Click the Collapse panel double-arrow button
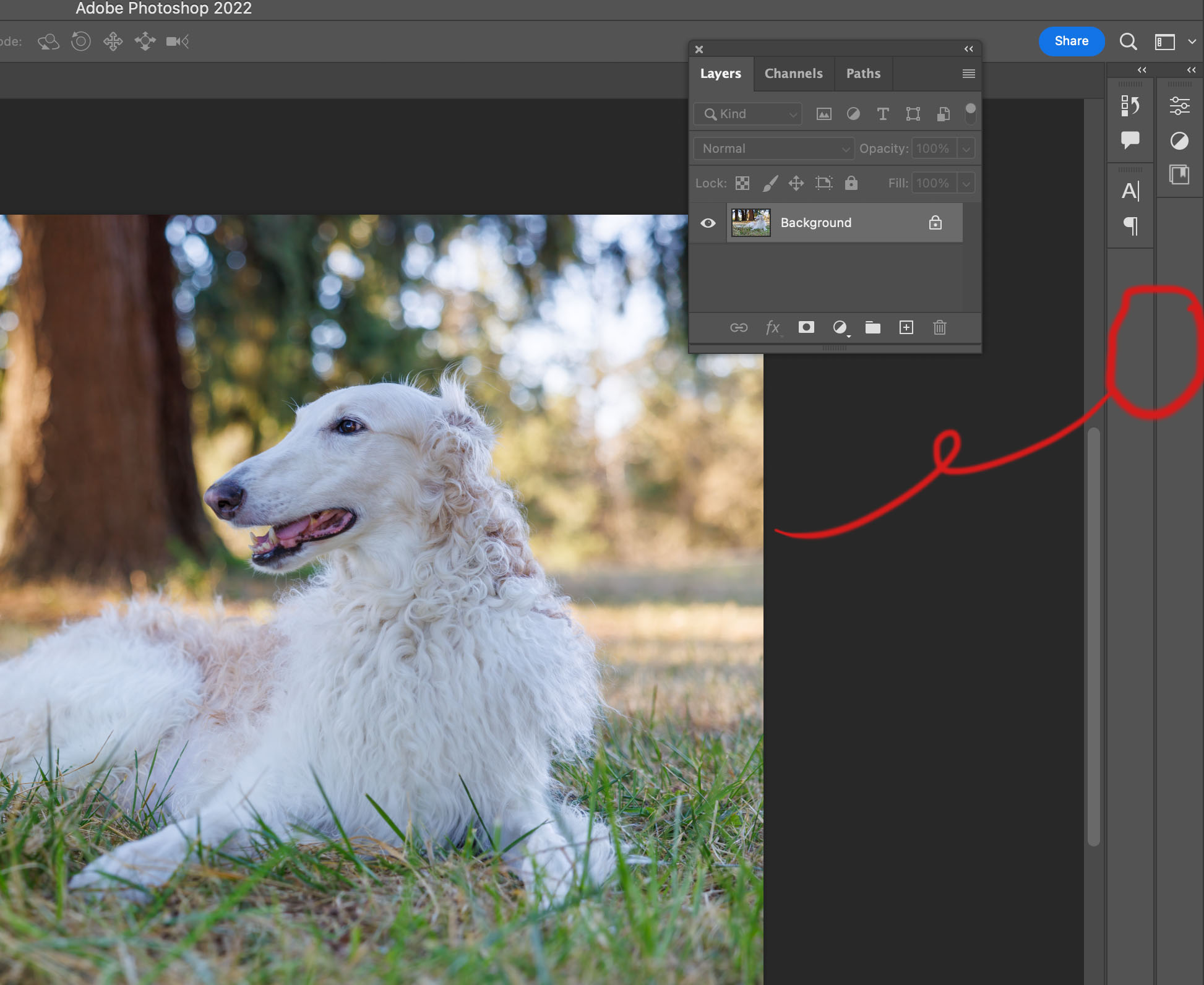1204x985 pixels. click(x=968, y=49)
